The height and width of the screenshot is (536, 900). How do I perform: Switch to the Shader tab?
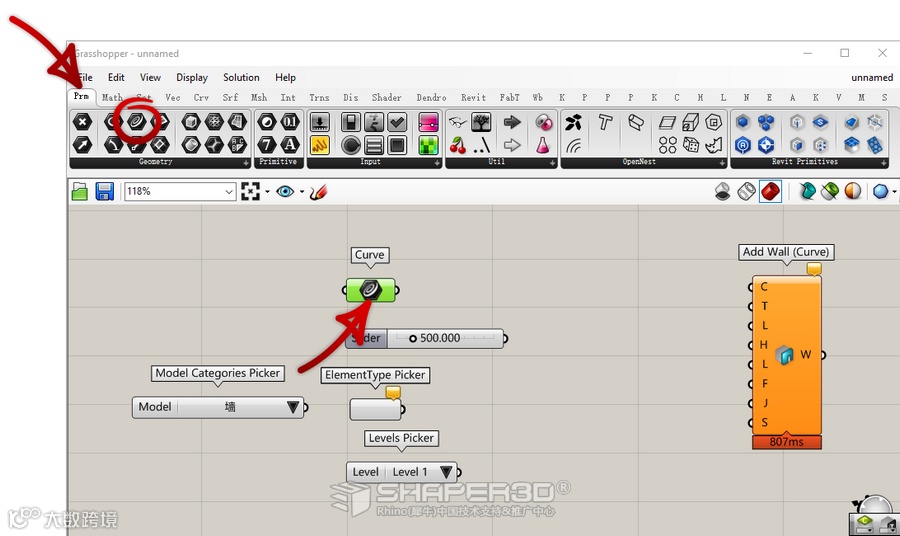click(386, 98)
